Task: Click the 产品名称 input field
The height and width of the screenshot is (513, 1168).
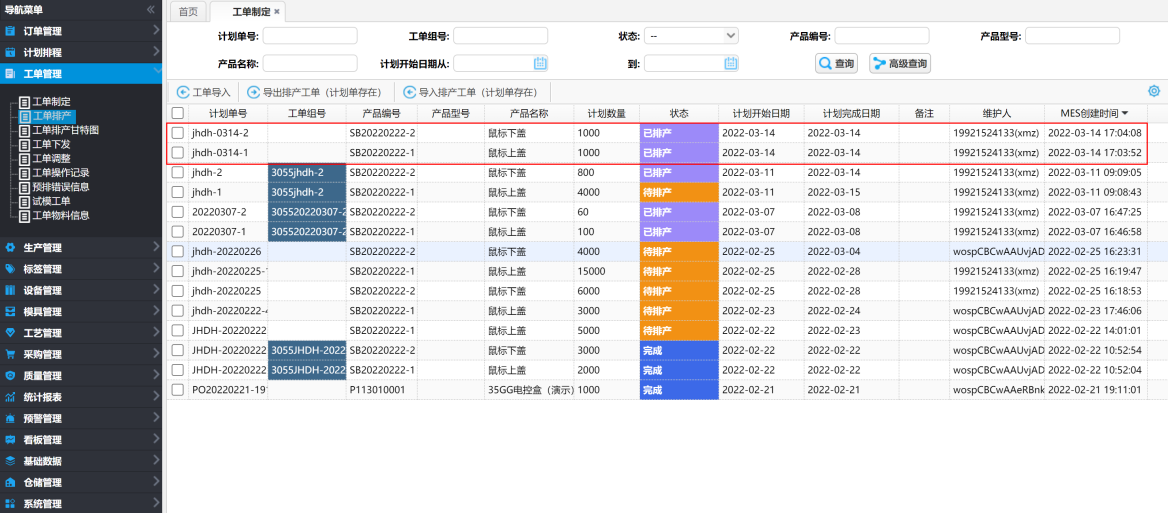Action: pyautogui.click(x=310, y=63)
